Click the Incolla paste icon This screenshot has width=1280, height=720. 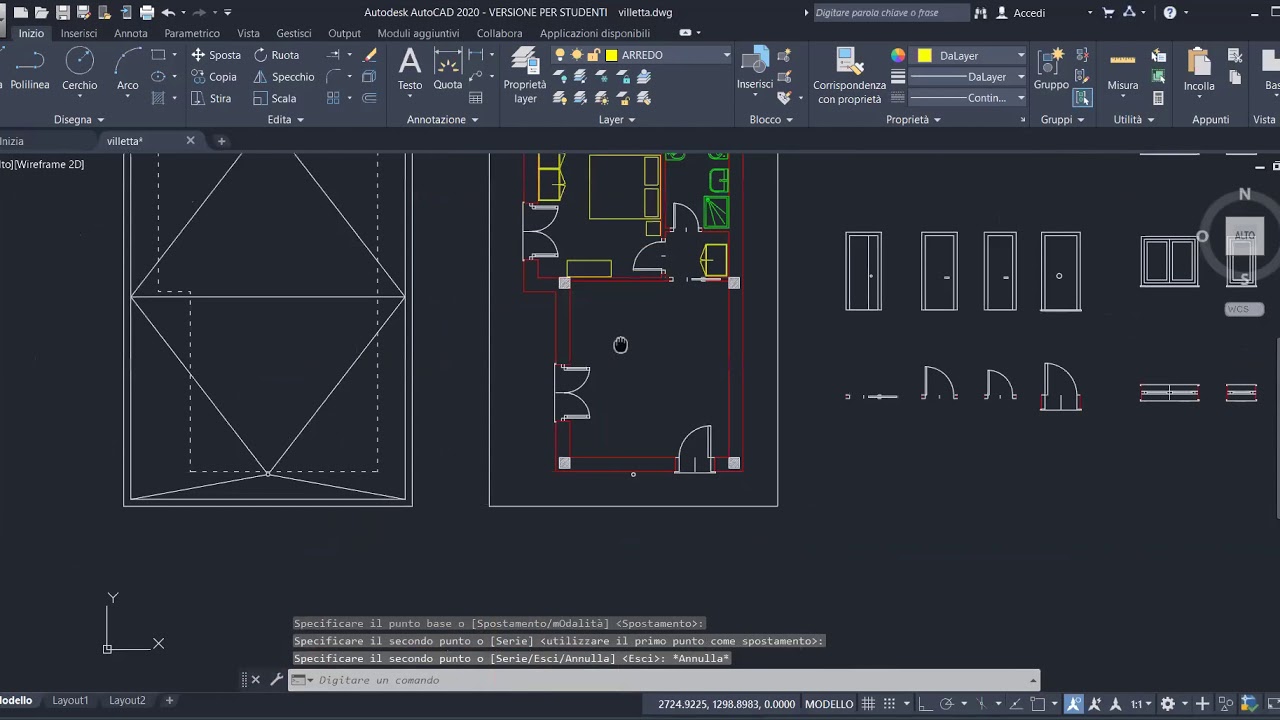pos(1199,70)
